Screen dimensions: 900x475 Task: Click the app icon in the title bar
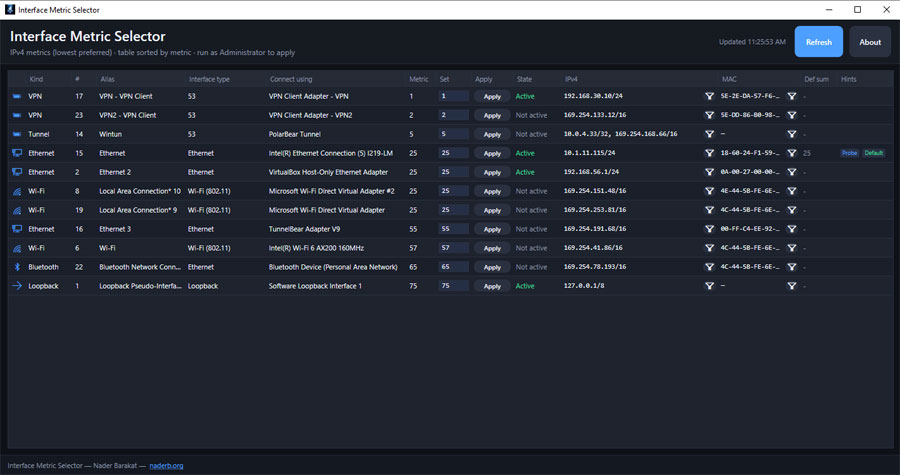(9, 10)
